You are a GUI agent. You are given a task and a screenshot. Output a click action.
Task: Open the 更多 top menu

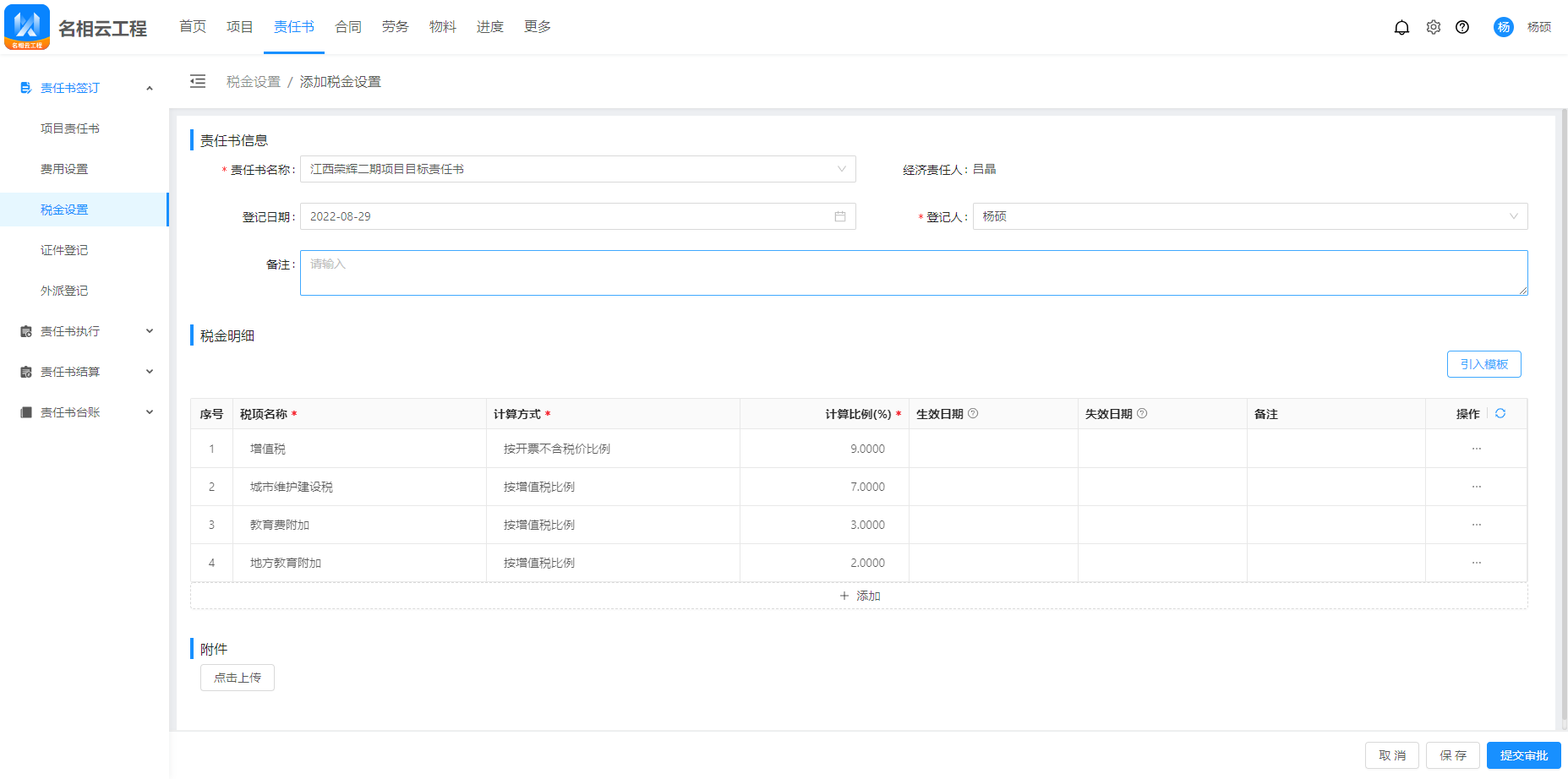tap(538, 27)
